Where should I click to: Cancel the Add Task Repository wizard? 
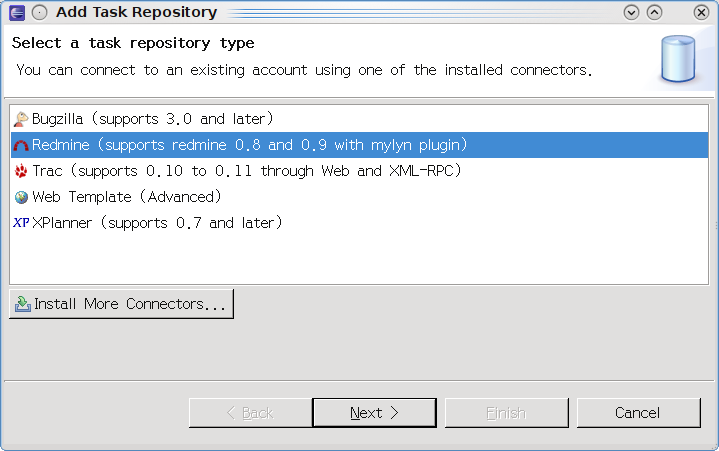pos(638,413)
